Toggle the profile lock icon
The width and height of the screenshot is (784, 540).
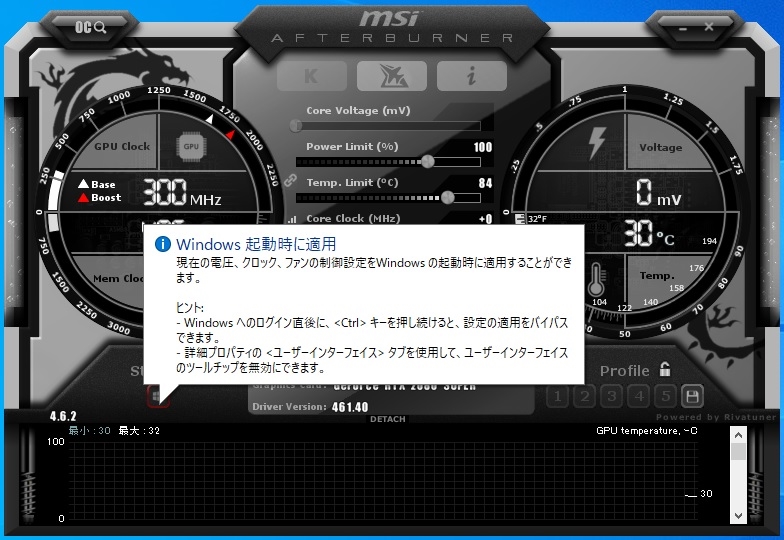[x=665, y=370]
